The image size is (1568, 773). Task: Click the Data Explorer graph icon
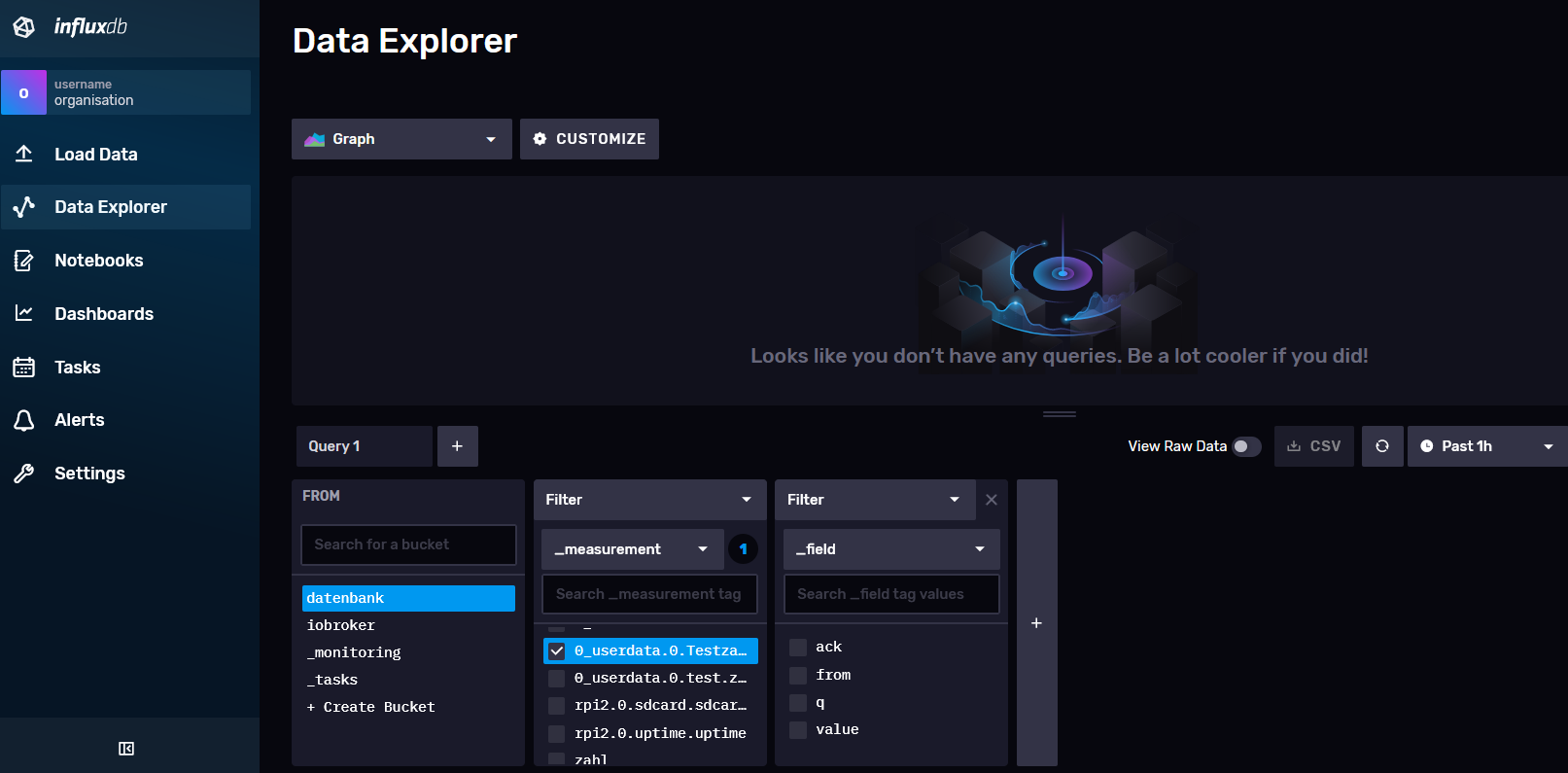click(x=24, y=207)
